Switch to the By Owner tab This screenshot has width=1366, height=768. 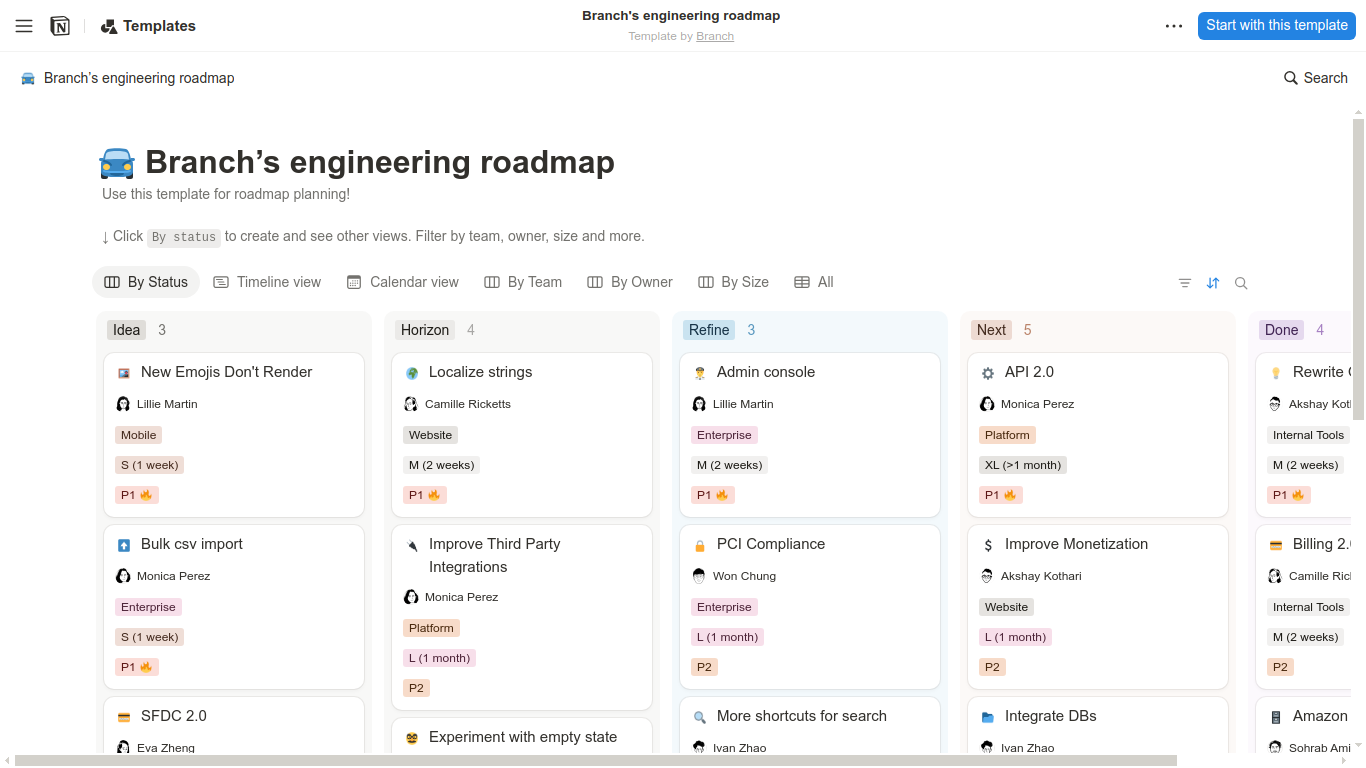(630, 282)
